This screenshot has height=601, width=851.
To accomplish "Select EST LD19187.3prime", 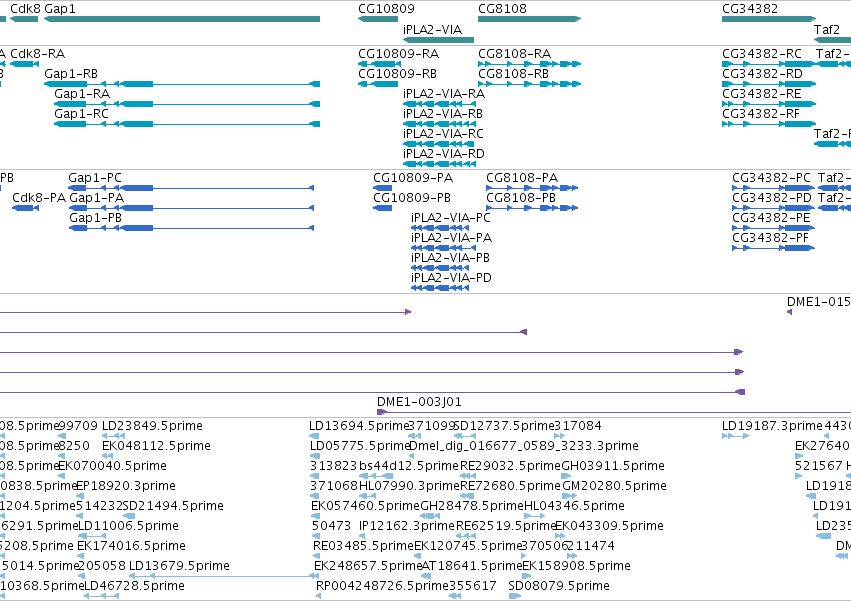I will (735, 436).
